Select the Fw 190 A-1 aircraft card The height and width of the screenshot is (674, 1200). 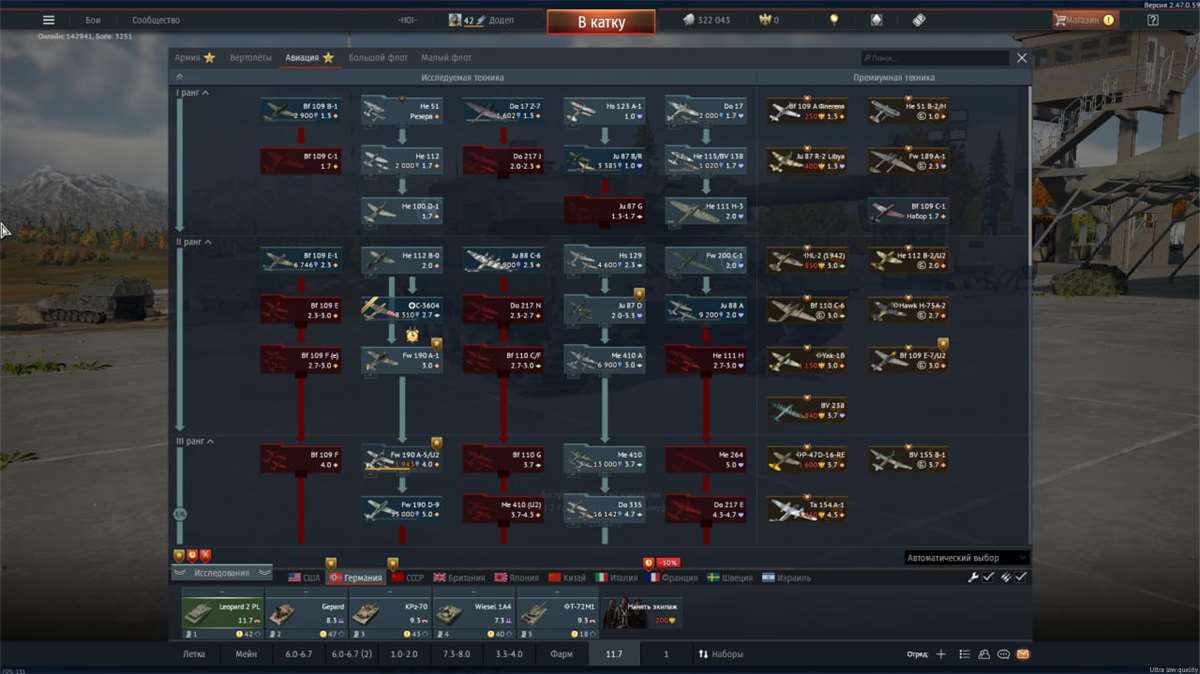pyautogui.click(x=401, y=360)
